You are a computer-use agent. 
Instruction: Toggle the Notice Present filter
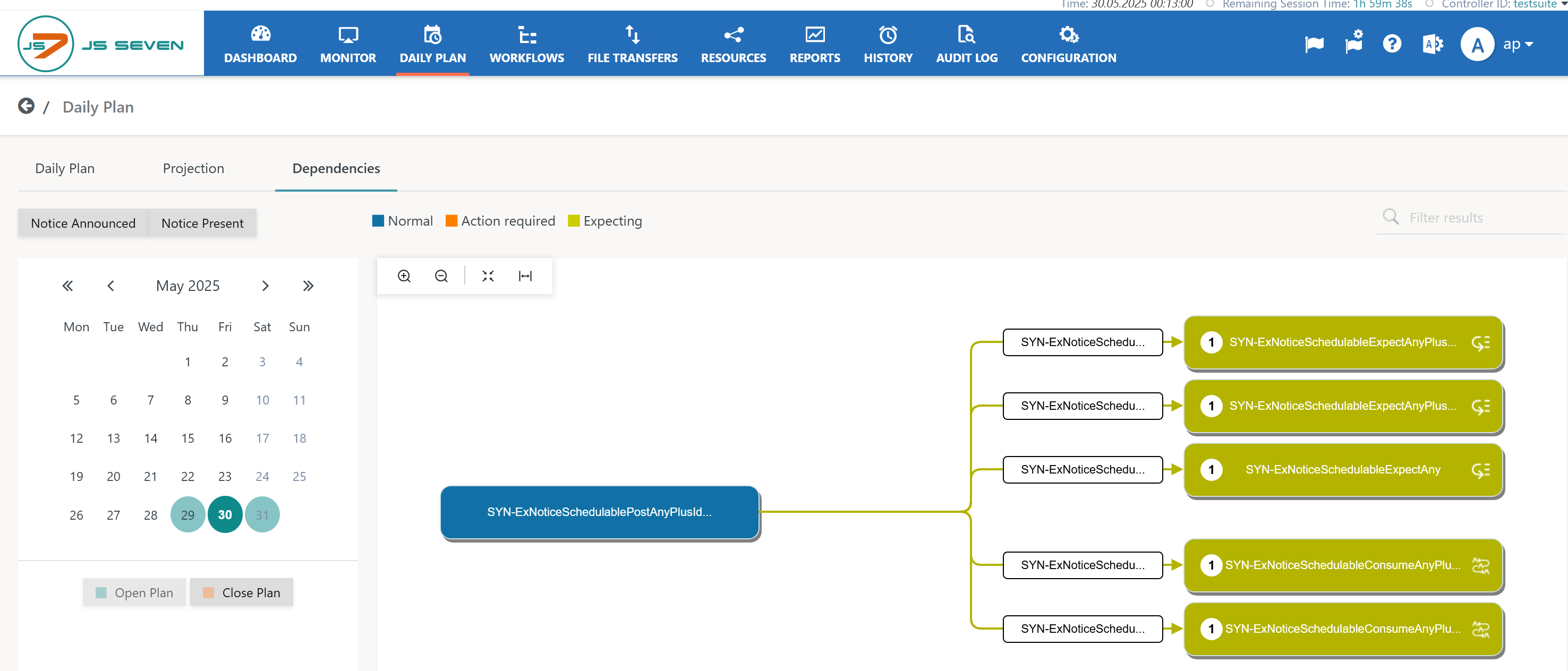click(202, 223)
